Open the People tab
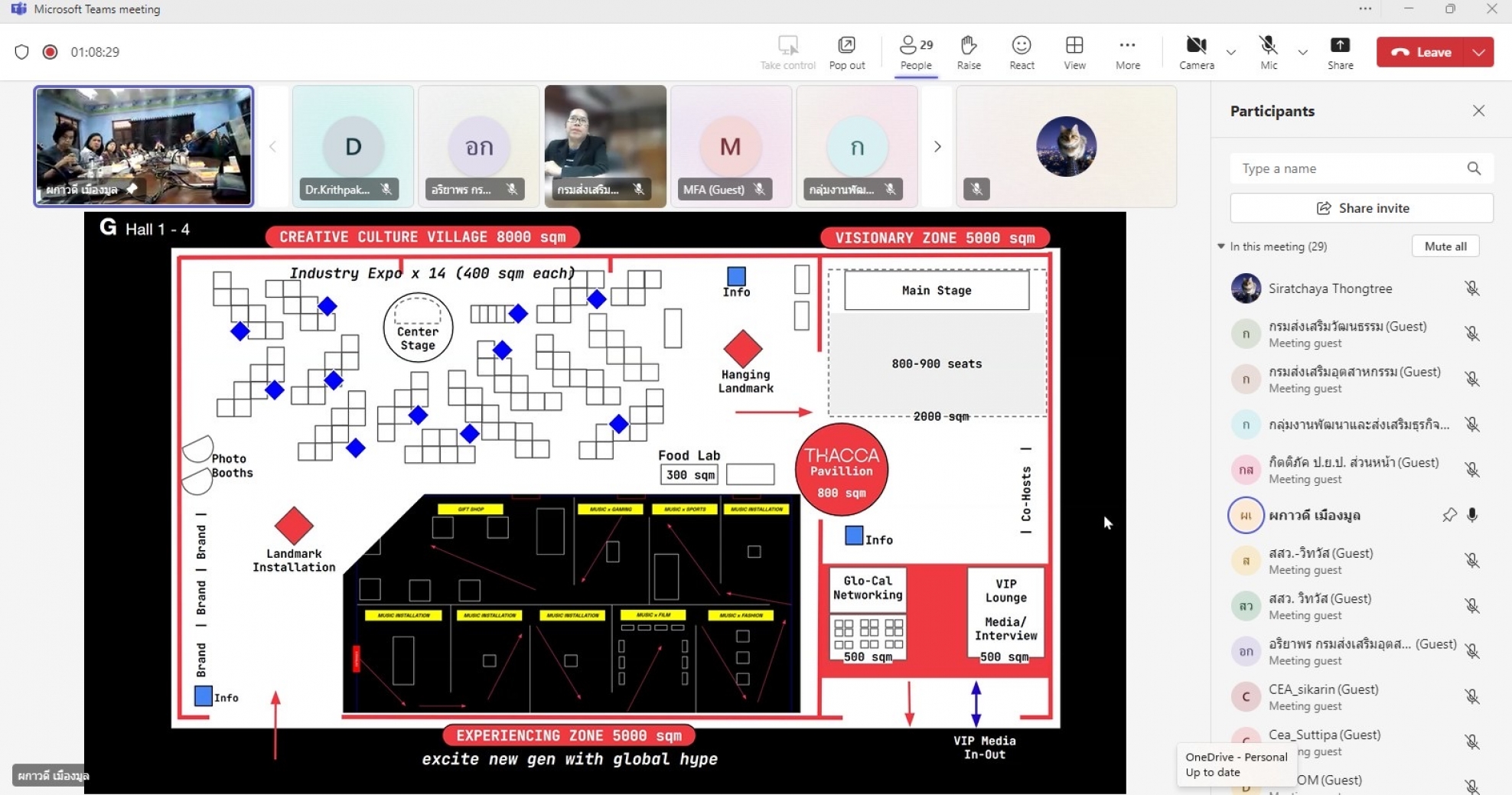The image size is (1512, 795). (x=916, y=52)
